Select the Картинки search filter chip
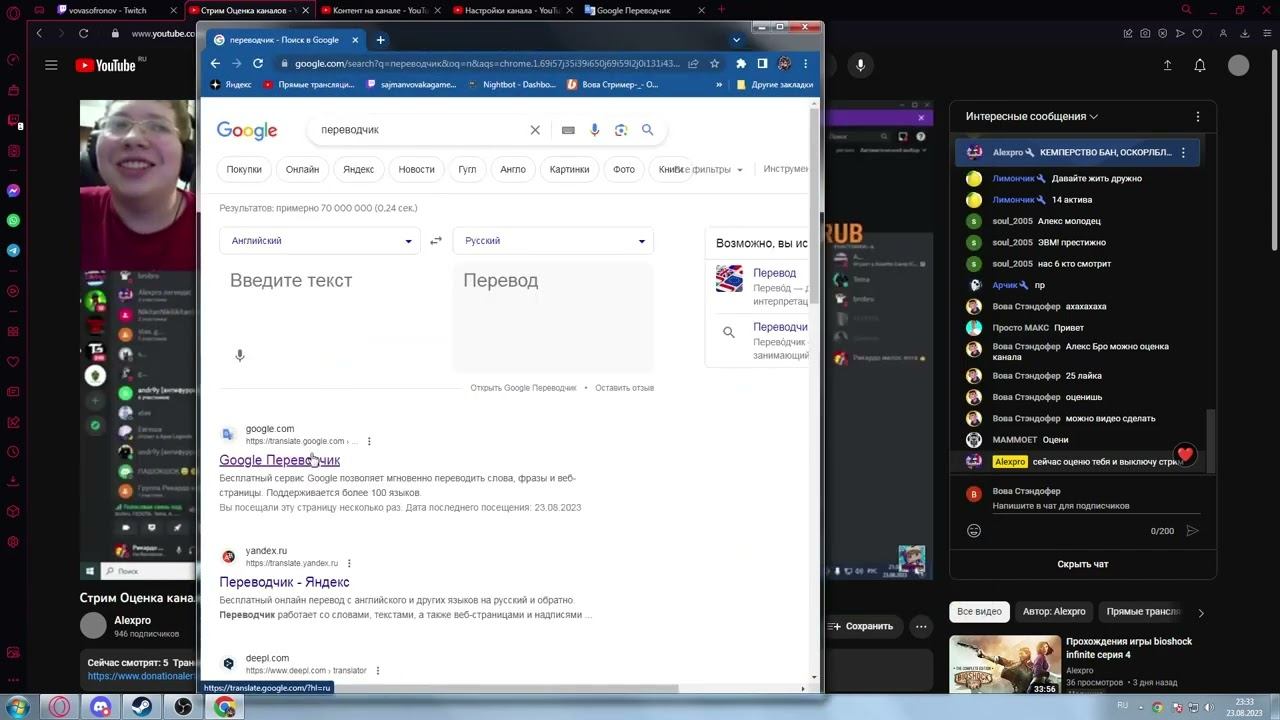Image resolution: width=1280 pixels, height=720 pixels. [x=569, y=169]
